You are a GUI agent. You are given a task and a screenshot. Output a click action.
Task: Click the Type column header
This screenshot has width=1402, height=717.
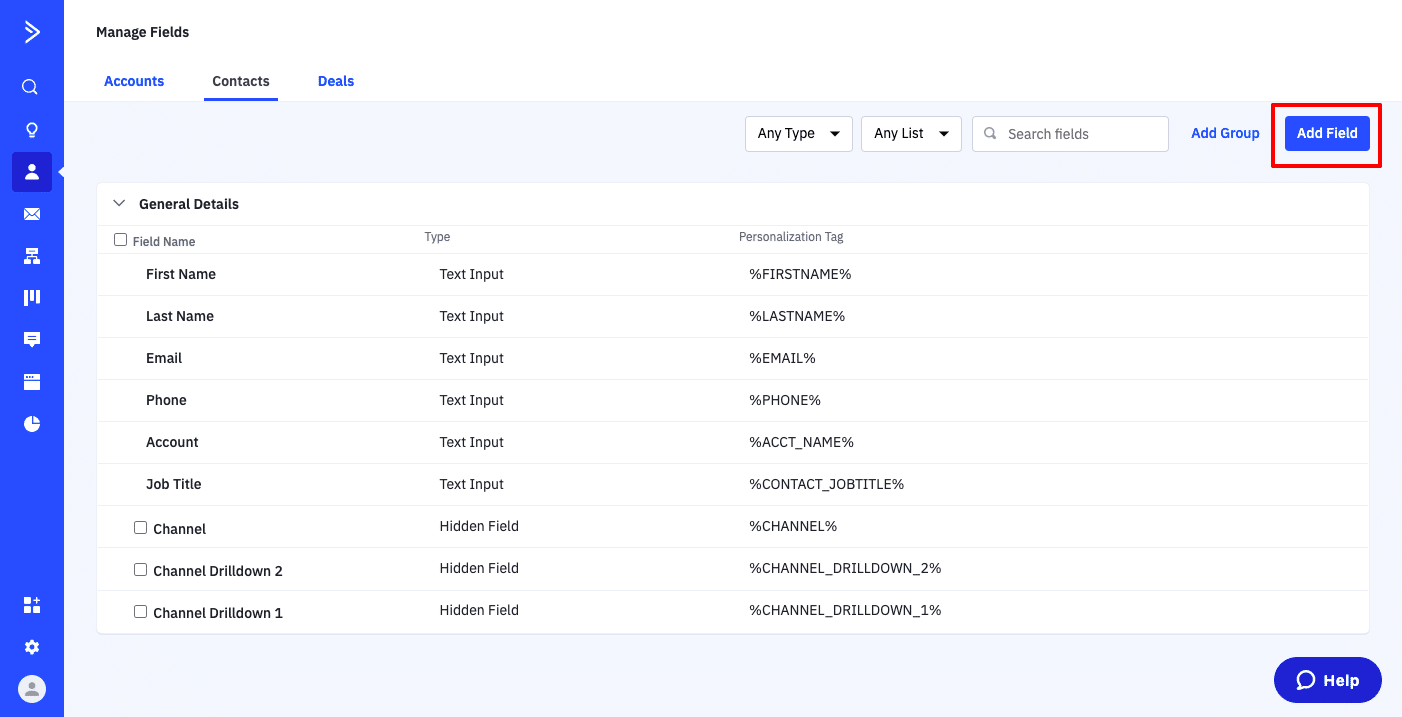(x=437, y=237)
